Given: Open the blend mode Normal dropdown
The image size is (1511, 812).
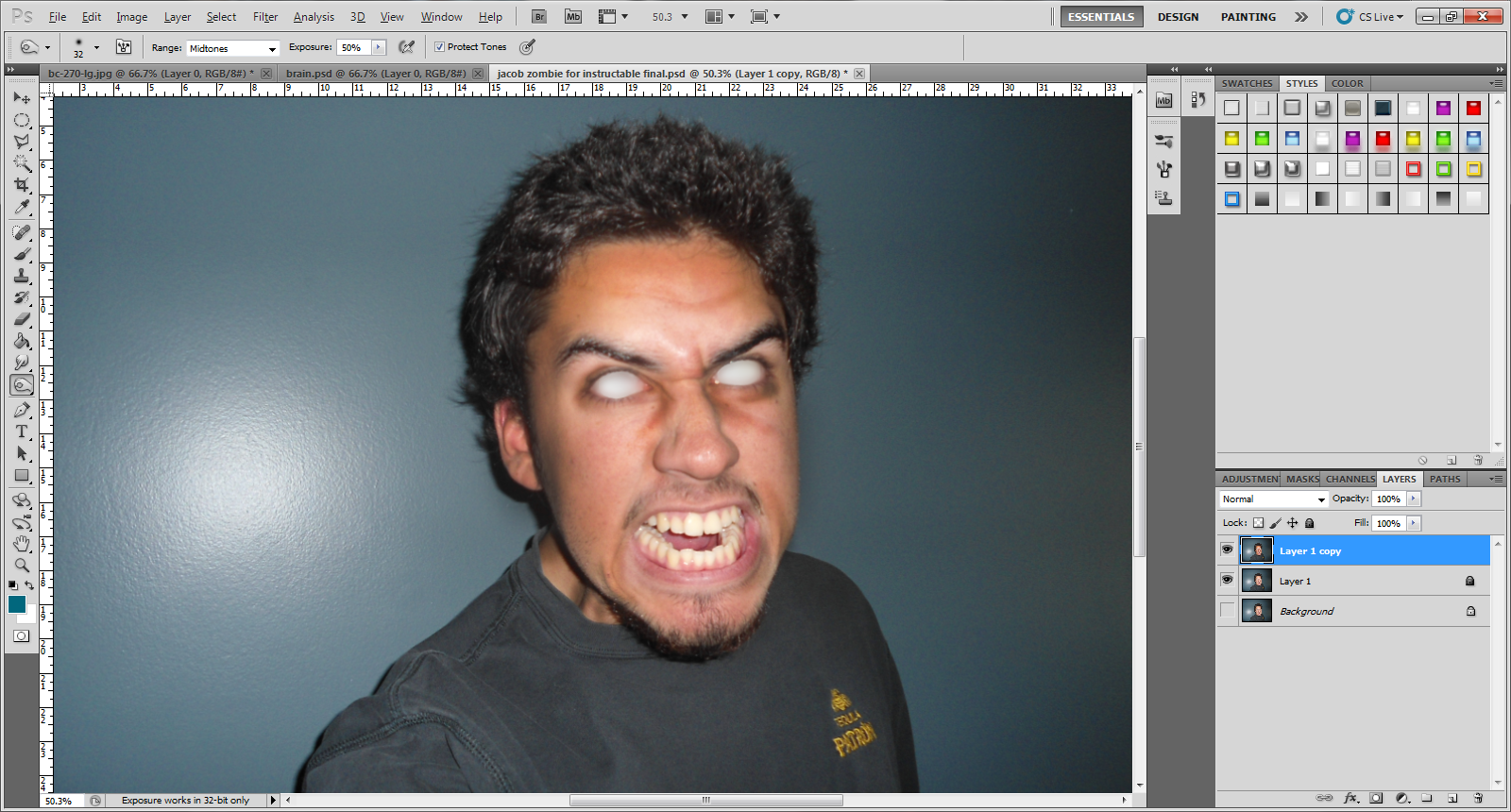Looking at the screenshot, I should click(x=1273, y=499).
